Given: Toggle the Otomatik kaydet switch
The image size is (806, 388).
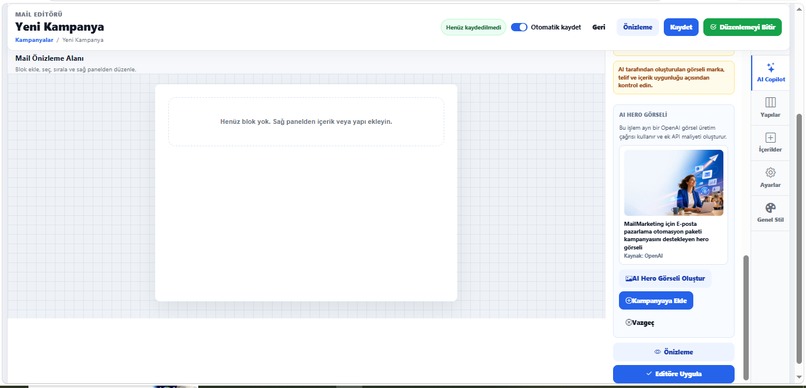Looking at the screenshot, I should pyautogui.click(x=519, y=27).
